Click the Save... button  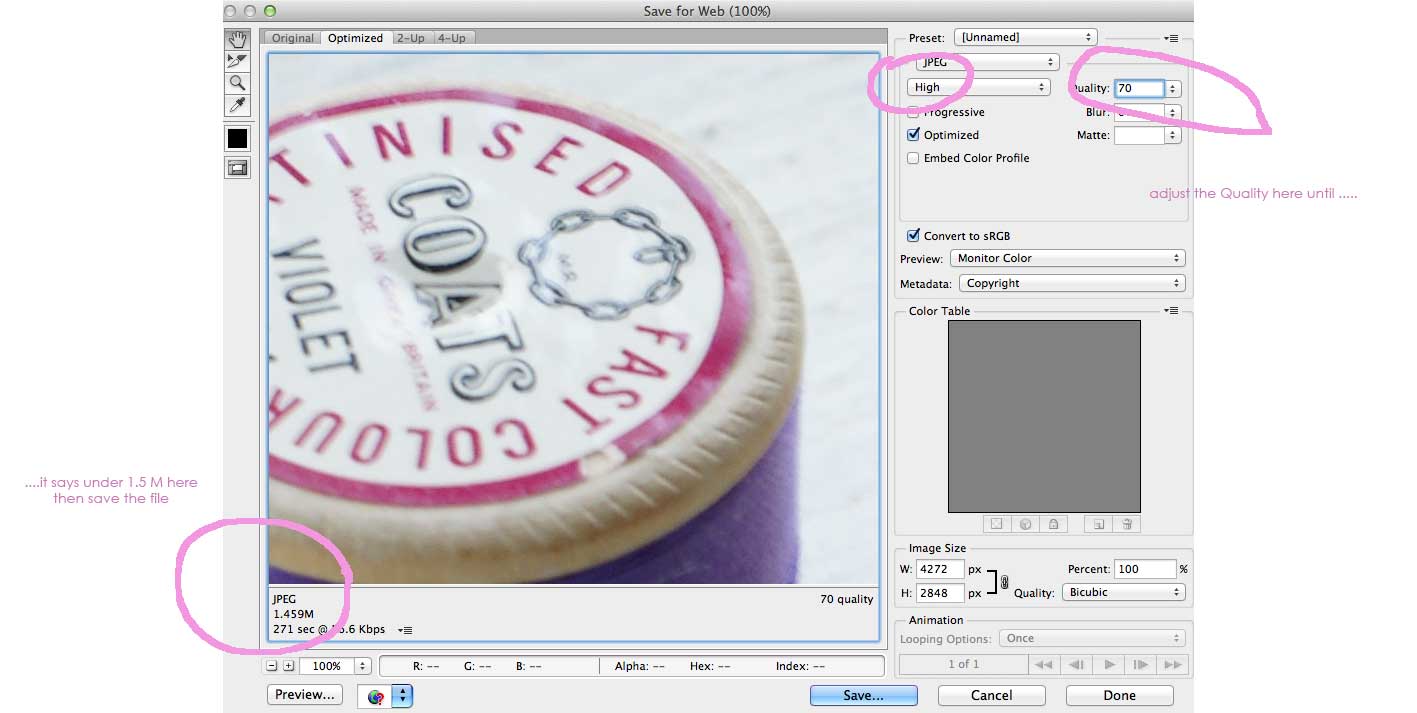[863, 695]
